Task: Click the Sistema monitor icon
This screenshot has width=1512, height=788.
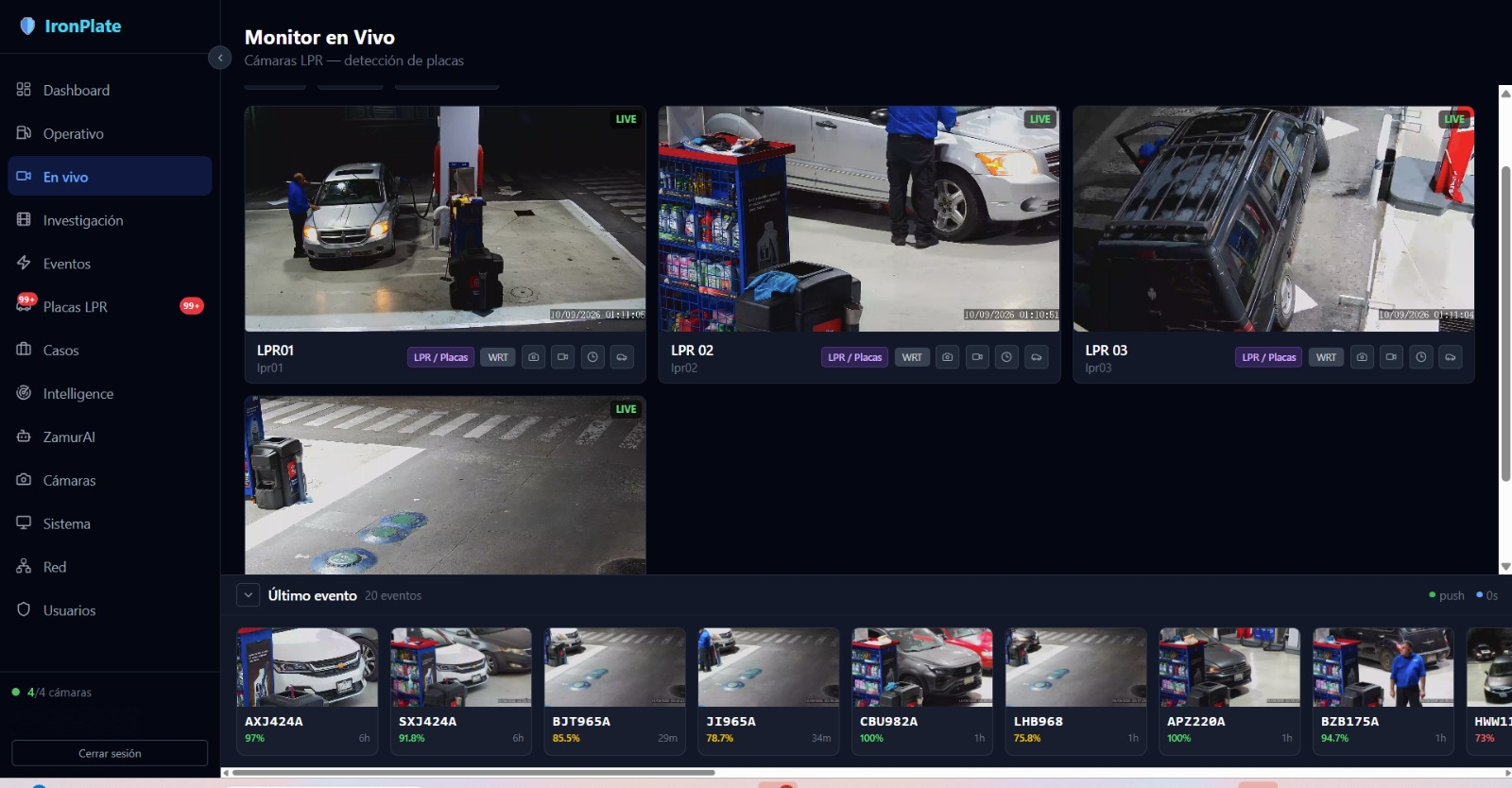Action: point(24,523)
